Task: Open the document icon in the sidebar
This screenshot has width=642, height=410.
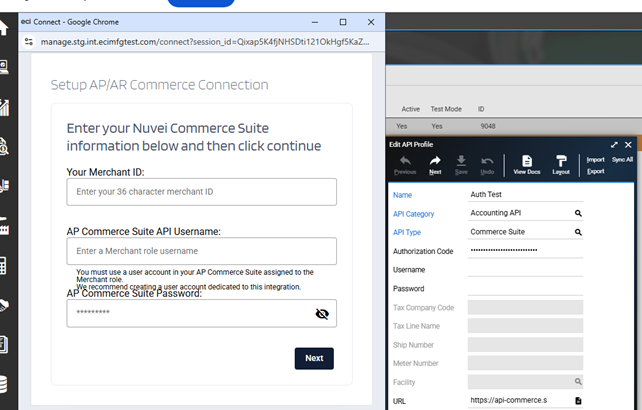Action: coord(4,344)
